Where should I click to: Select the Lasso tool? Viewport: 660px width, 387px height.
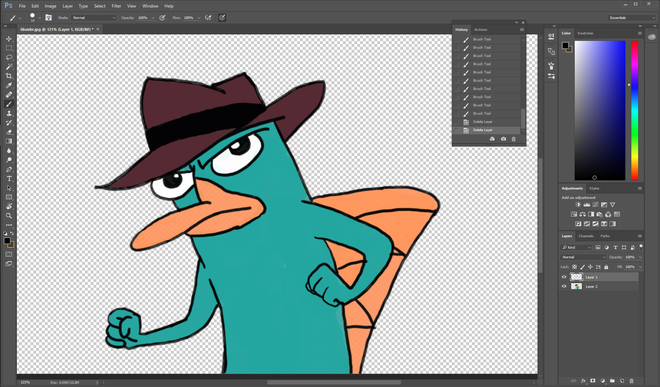point(9,57)
